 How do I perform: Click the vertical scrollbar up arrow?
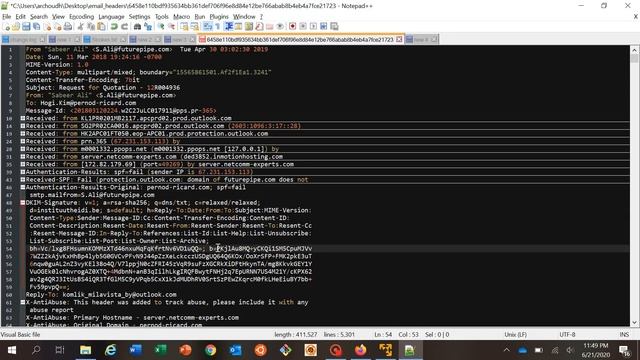click(x=634, y=50)
